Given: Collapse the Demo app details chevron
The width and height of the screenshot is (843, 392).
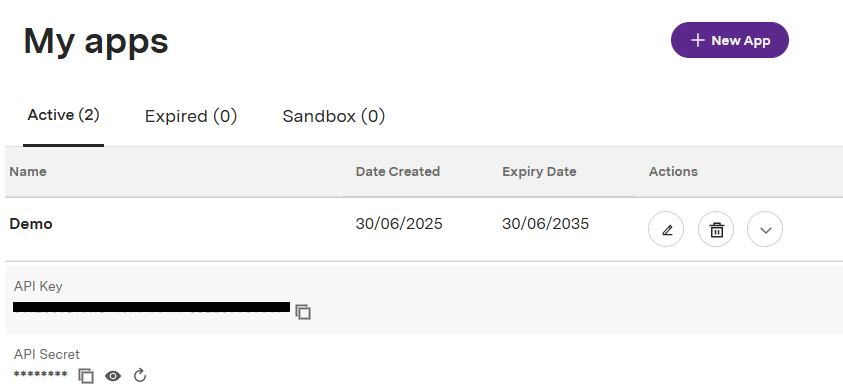Looking at the screenshot, I should (x=765, y=230).
